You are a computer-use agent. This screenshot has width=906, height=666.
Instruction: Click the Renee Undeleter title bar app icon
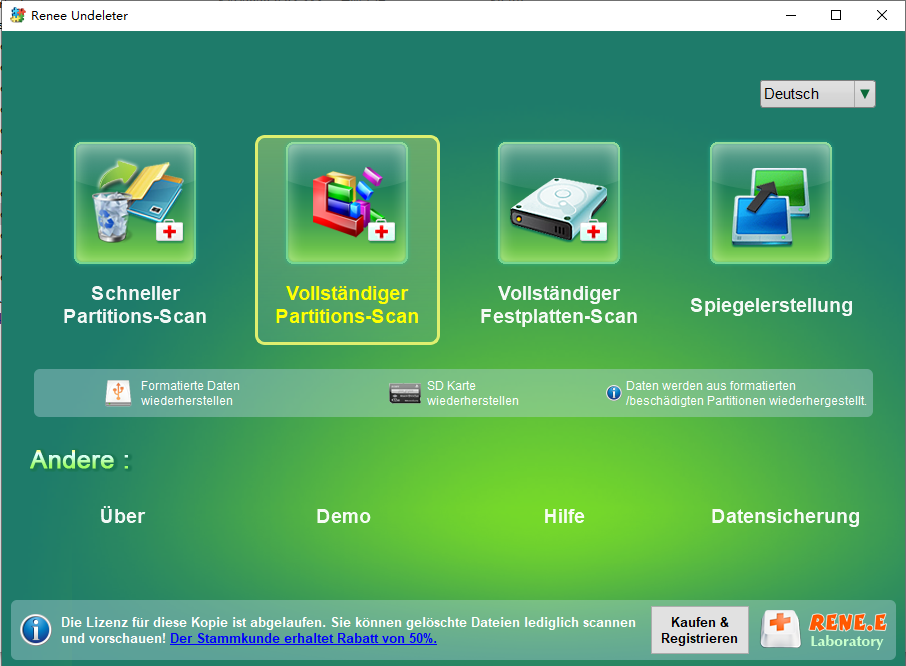(x=18, y=15)
